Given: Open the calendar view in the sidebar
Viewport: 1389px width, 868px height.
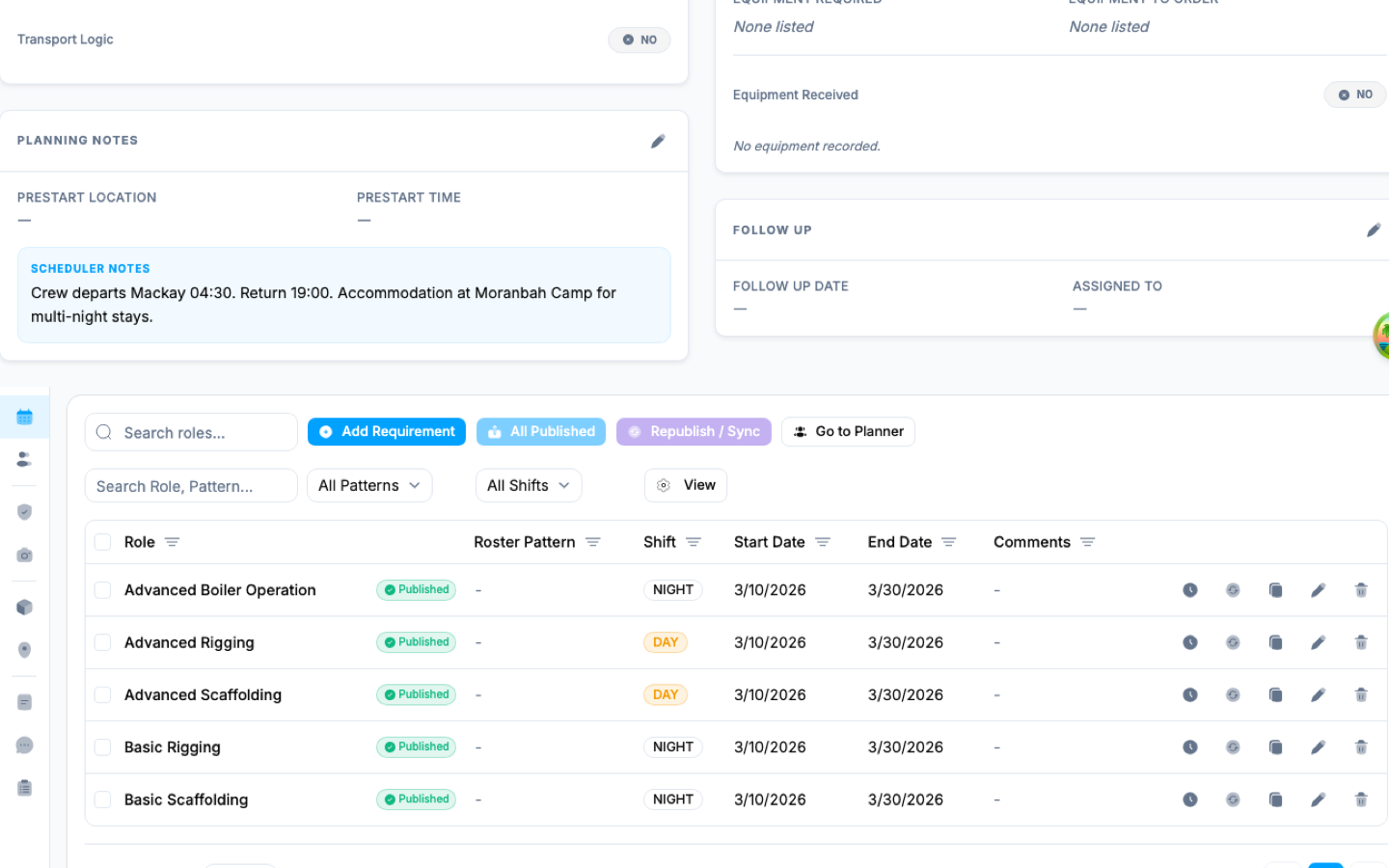Looking at the screenshot, I should click(x=24, y=416).
